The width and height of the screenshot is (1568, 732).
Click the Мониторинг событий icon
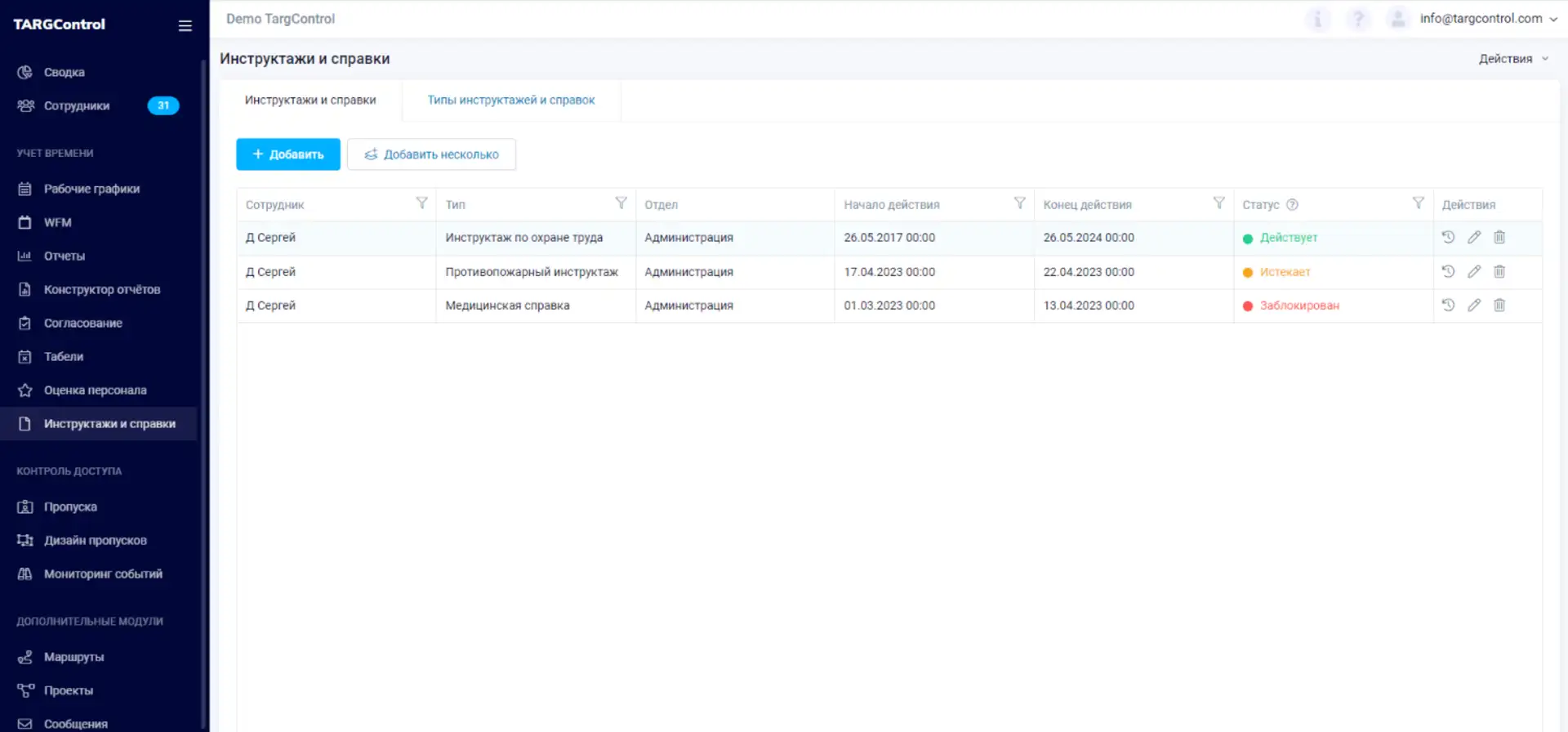pos(25,574)
